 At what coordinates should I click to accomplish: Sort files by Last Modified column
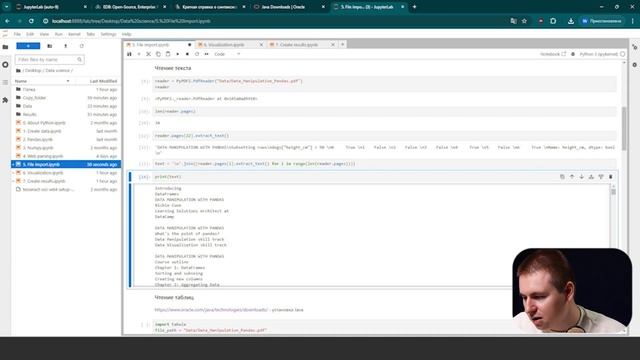(x=103, y=81)
